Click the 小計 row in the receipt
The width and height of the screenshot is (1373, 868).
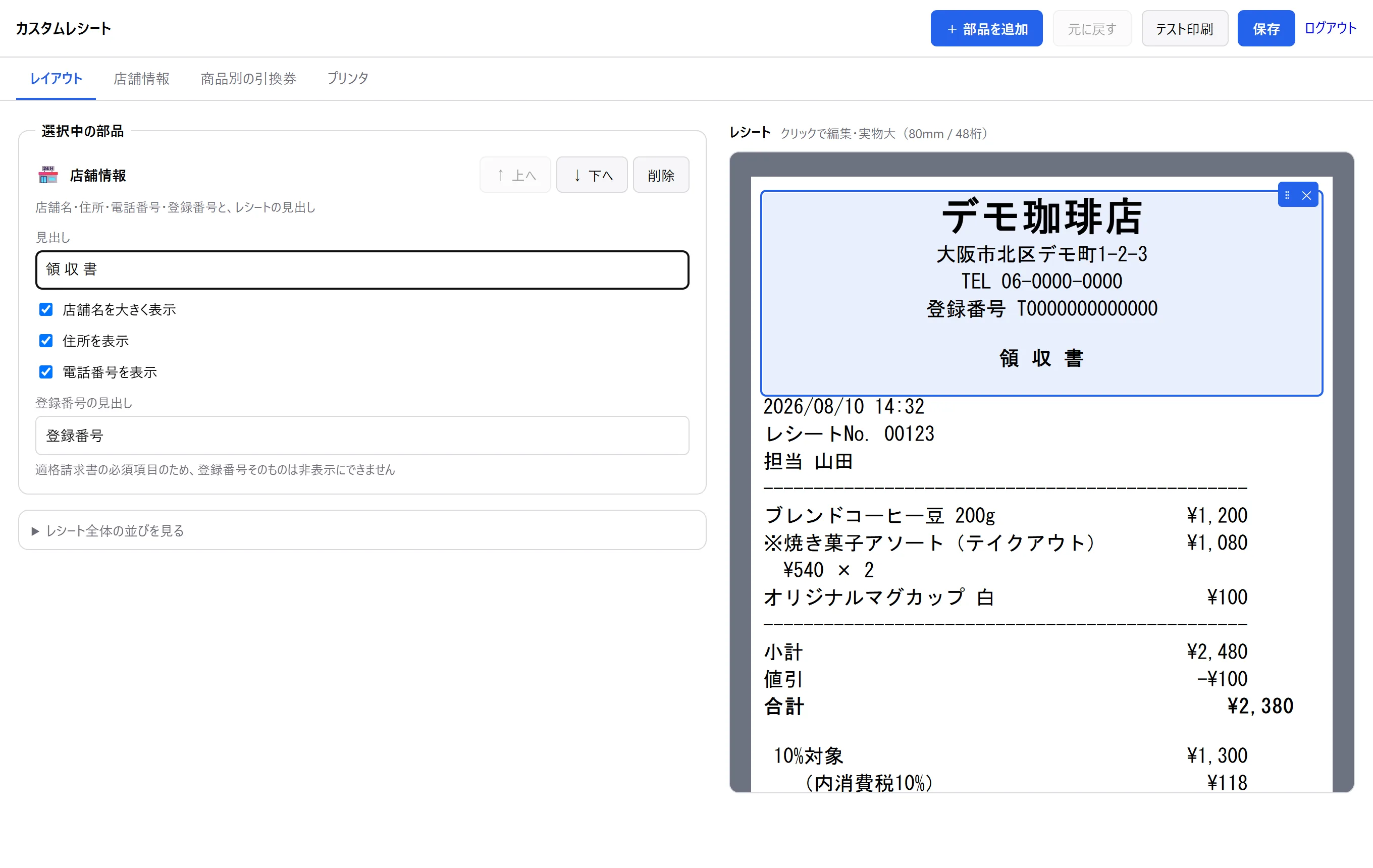[x=1005, y=652]
